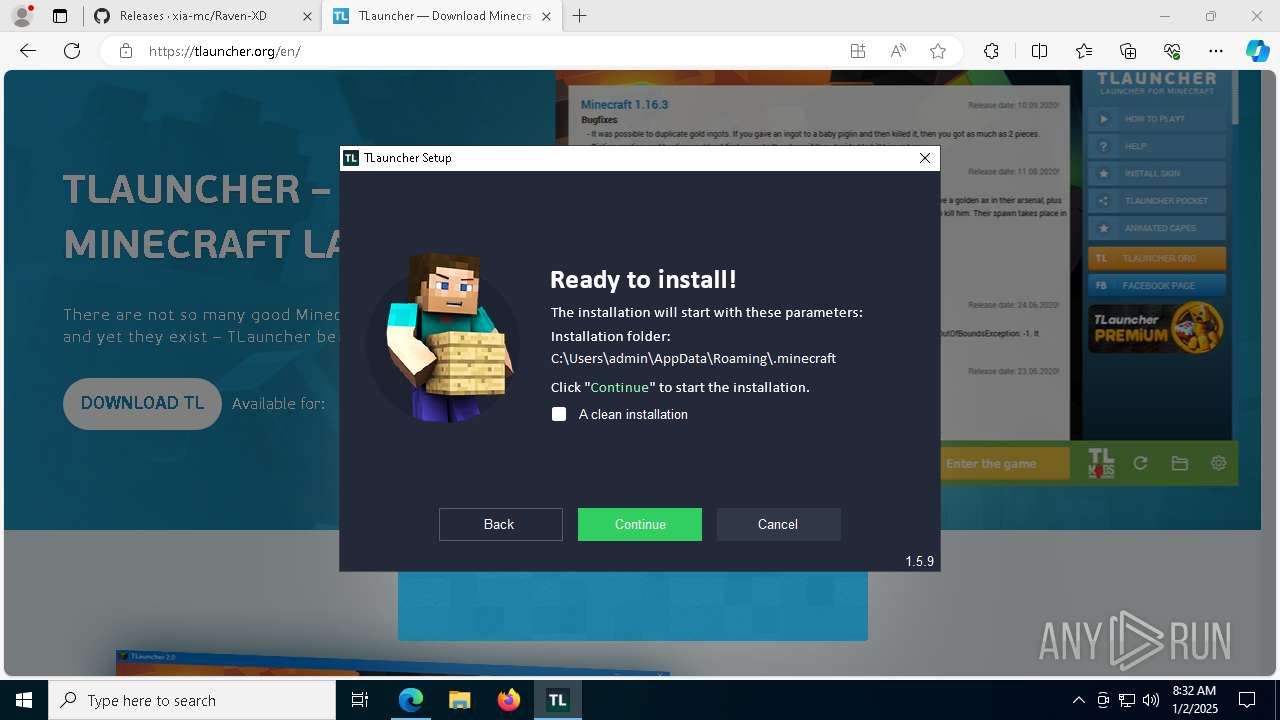Screen dimensions: 1280x720
Task: Click the browser back arrow
Action: click(27, 51)
